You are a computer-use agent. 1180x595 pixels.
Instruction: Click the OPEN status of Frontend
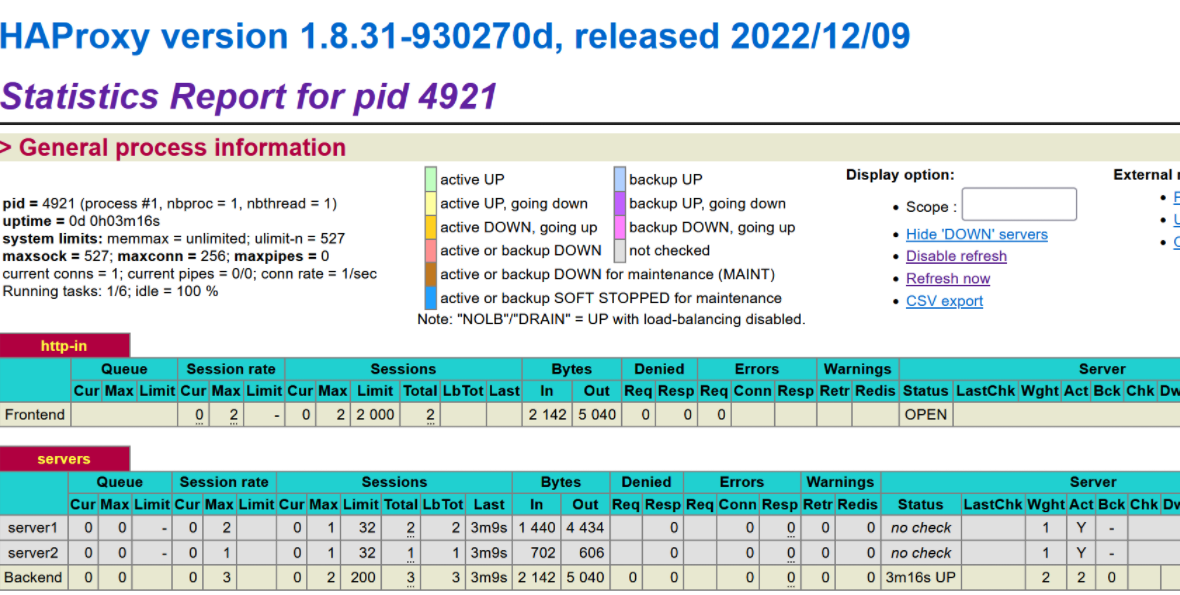pos(926,414)
